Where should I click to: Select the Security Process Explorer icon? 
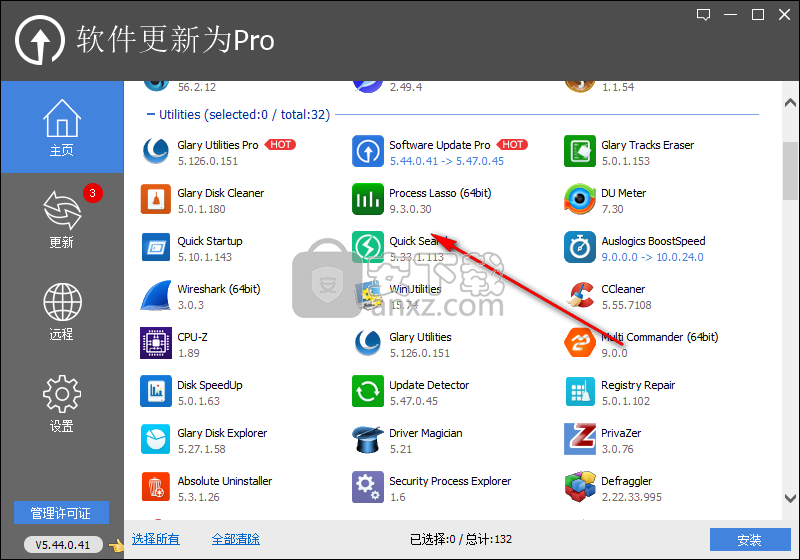coord(368,487)
